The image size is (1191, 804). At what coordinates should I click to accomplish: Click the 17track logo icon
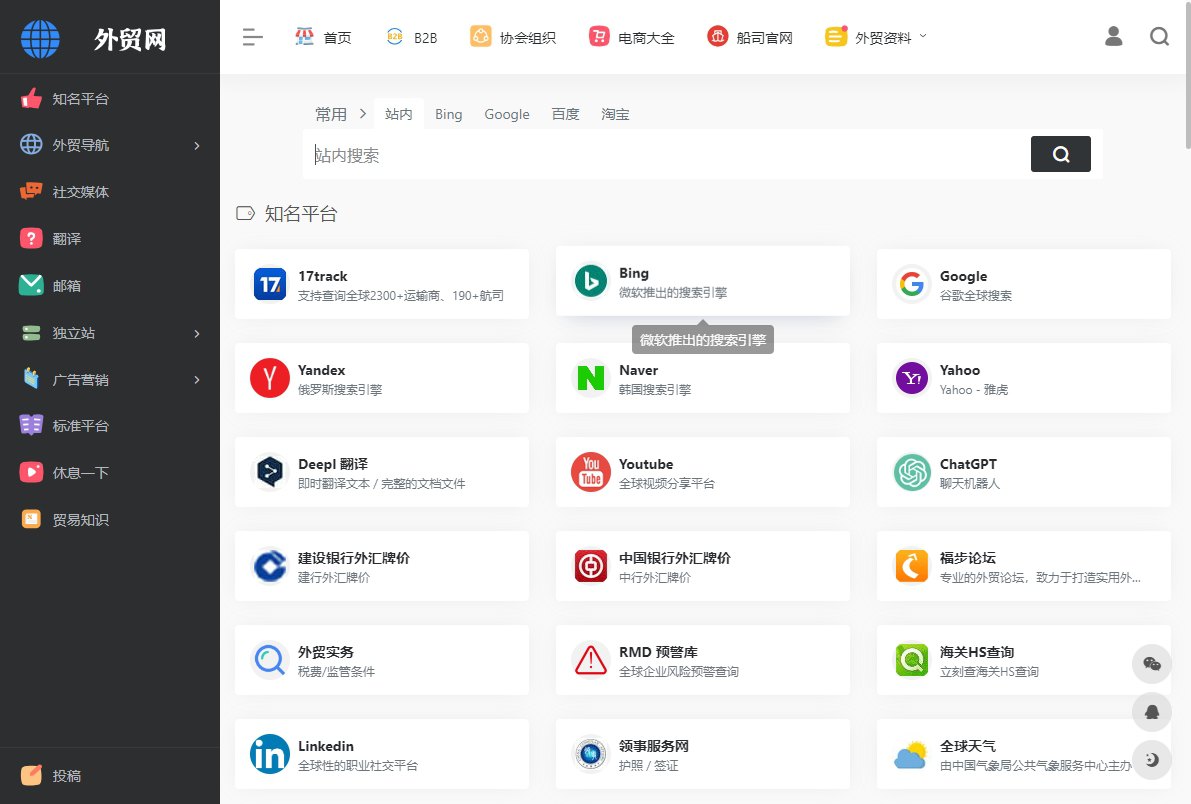pyautogui.click(x=270, y=284)
